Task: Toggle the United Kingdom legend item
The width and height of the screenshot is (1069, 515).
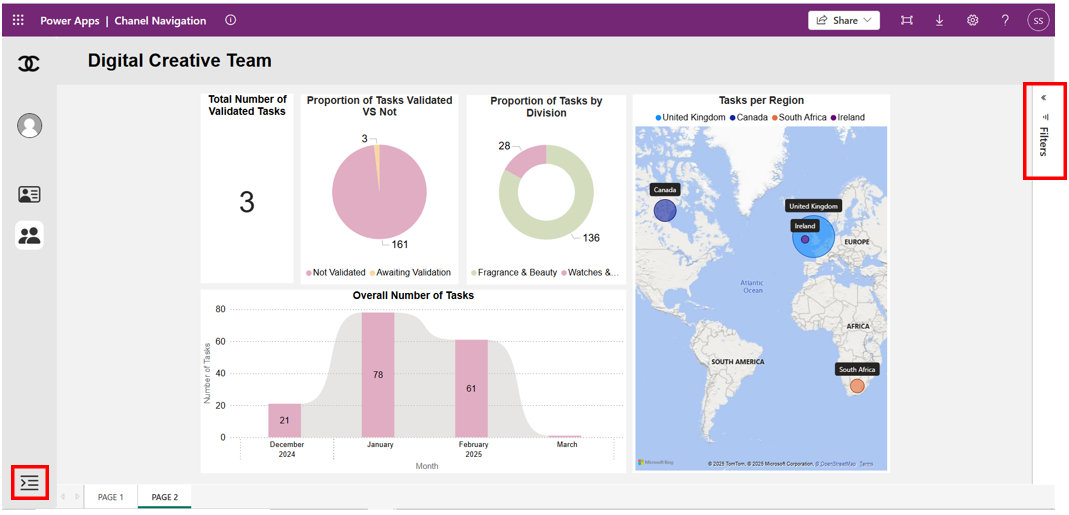Action: (x=694, y=117)
